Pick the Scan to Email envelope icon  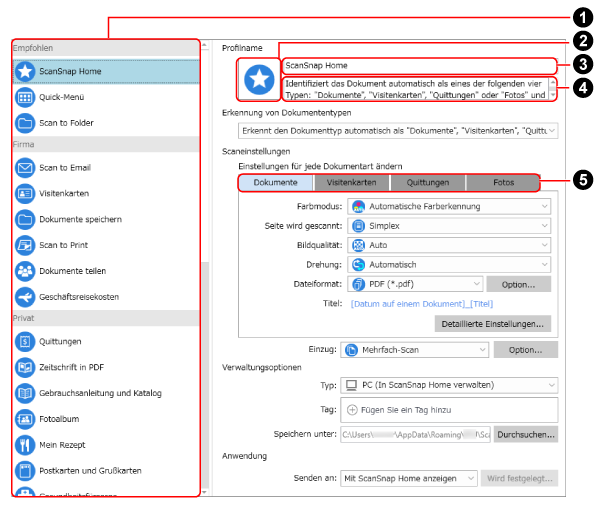pos(25,168)
